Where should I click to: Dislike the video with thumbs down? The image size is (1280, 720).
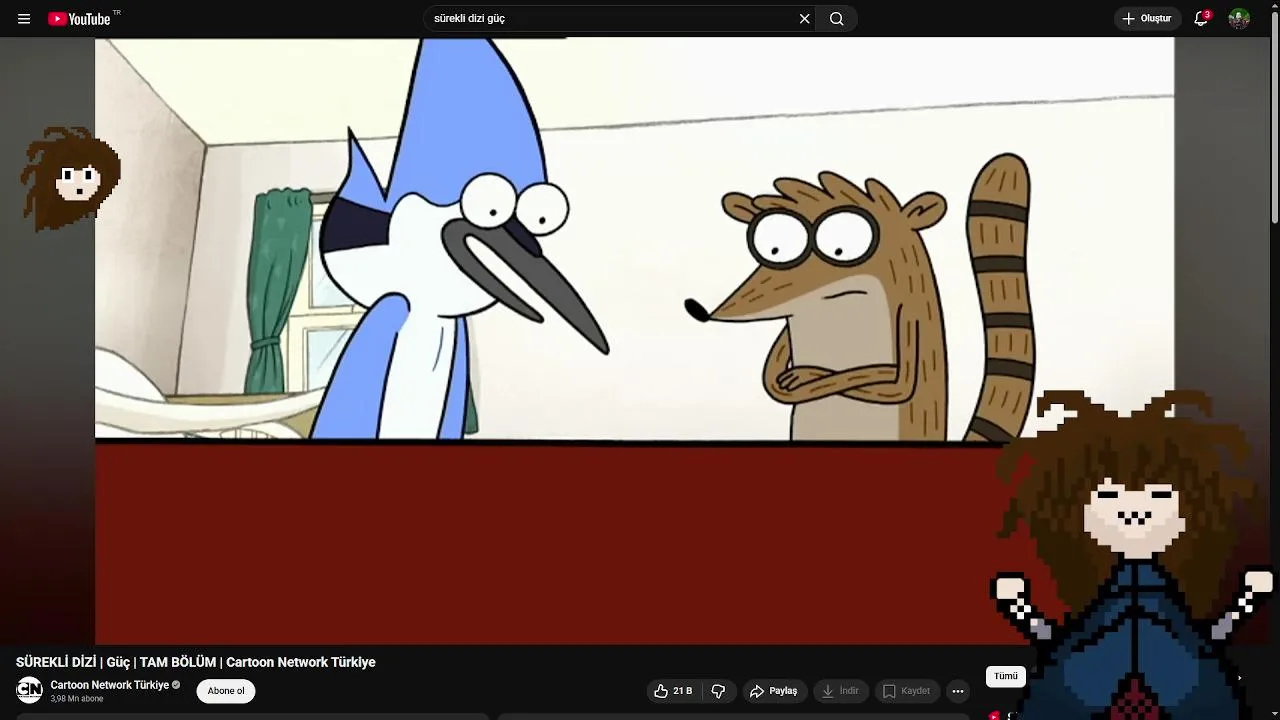[718, 691]
